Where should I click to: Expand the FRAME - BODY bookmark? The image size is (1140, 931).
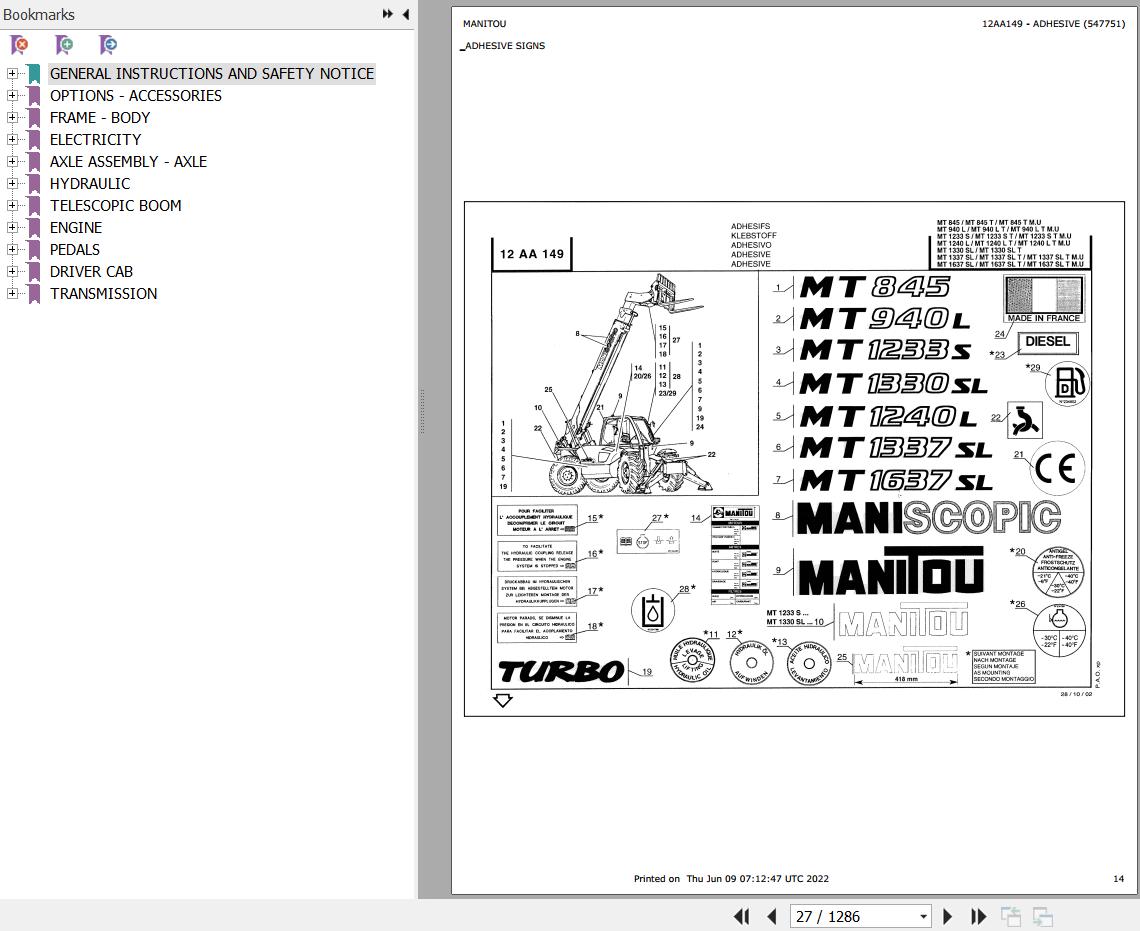click(x=12, y=117)
